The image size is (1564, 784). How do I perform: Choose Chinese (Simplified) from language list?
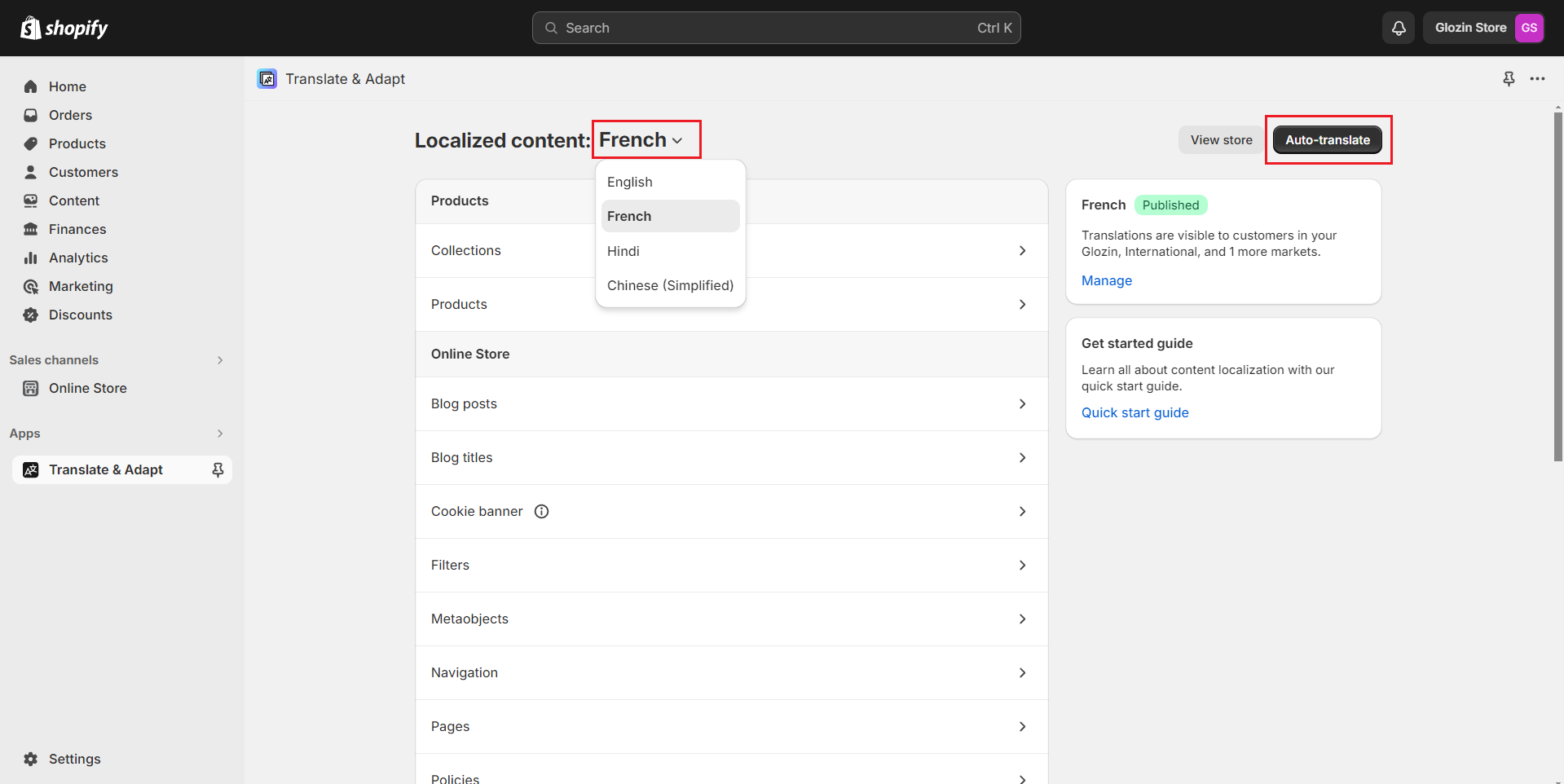[670, 285]
